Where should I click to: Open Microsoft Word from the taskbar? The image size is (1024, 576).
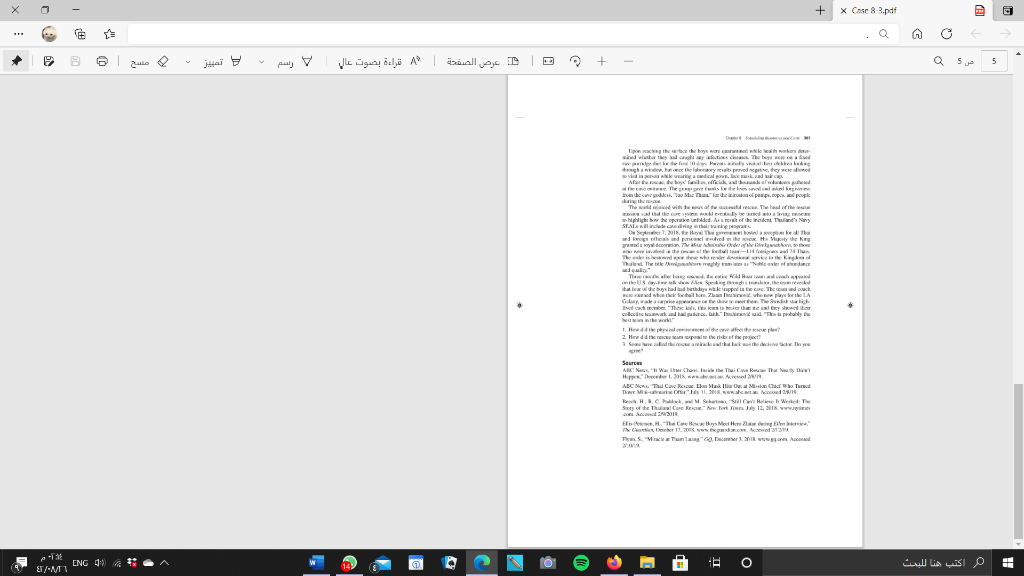317,562
